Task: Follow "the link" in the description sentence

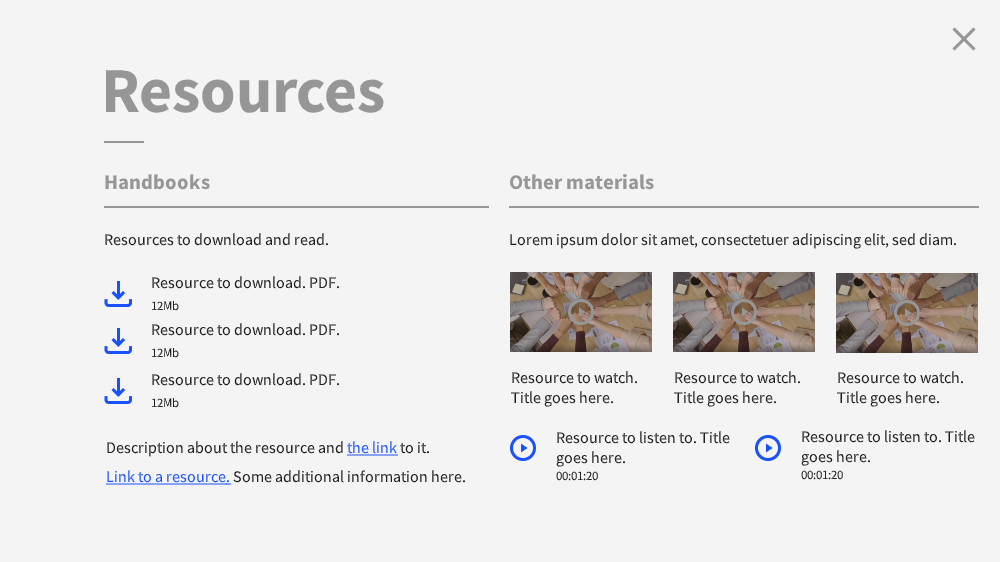Action: click(372, 448)
